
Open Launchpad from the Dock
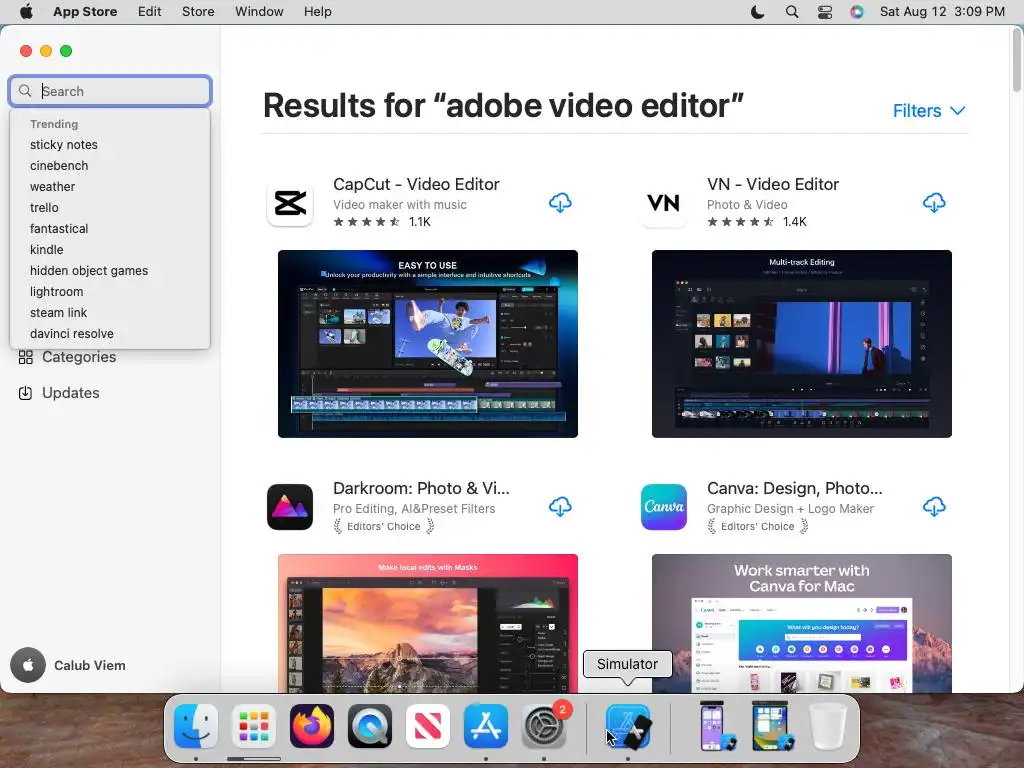pyautogui.click(x=254, y=726)
